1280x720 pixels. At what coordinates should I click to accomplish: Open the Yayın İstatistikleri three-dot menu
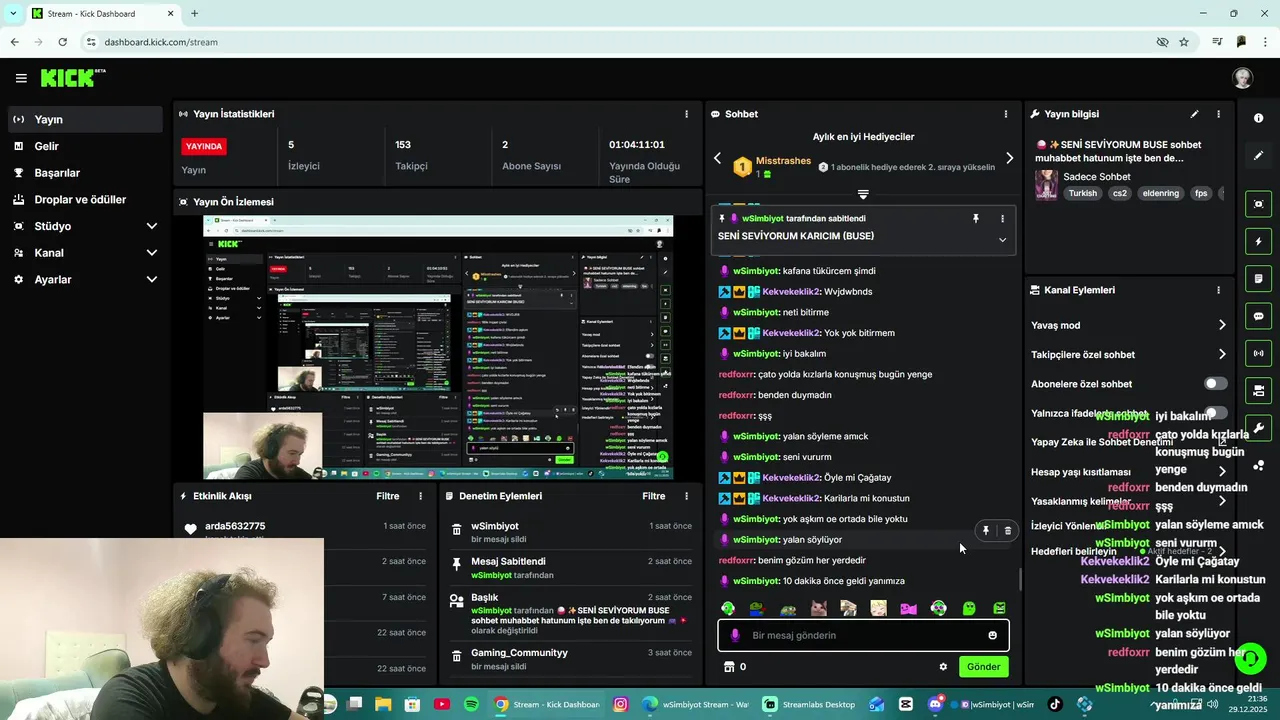coord(686,114)
